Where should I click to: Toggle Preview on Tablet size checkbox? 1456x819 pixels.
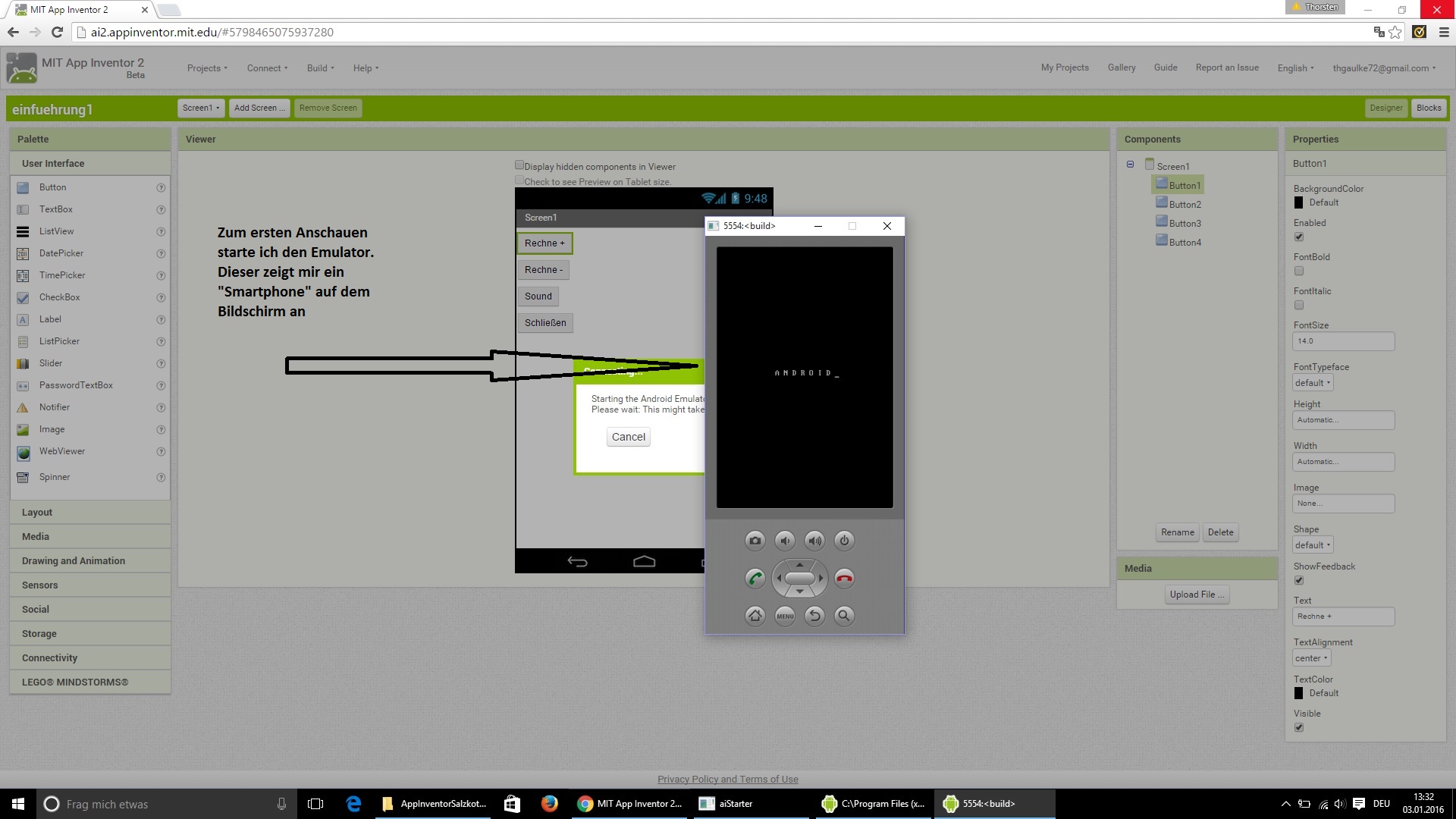[x=519, y=180]
